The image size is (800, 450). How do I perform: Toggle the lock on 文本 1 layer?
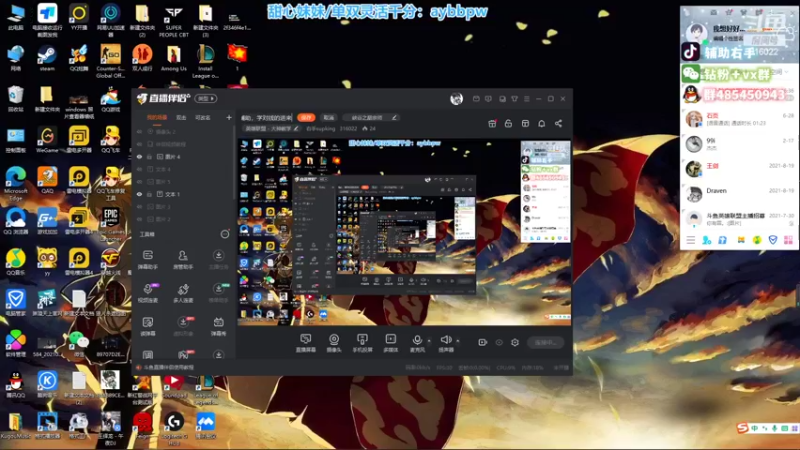coord(149,194)
